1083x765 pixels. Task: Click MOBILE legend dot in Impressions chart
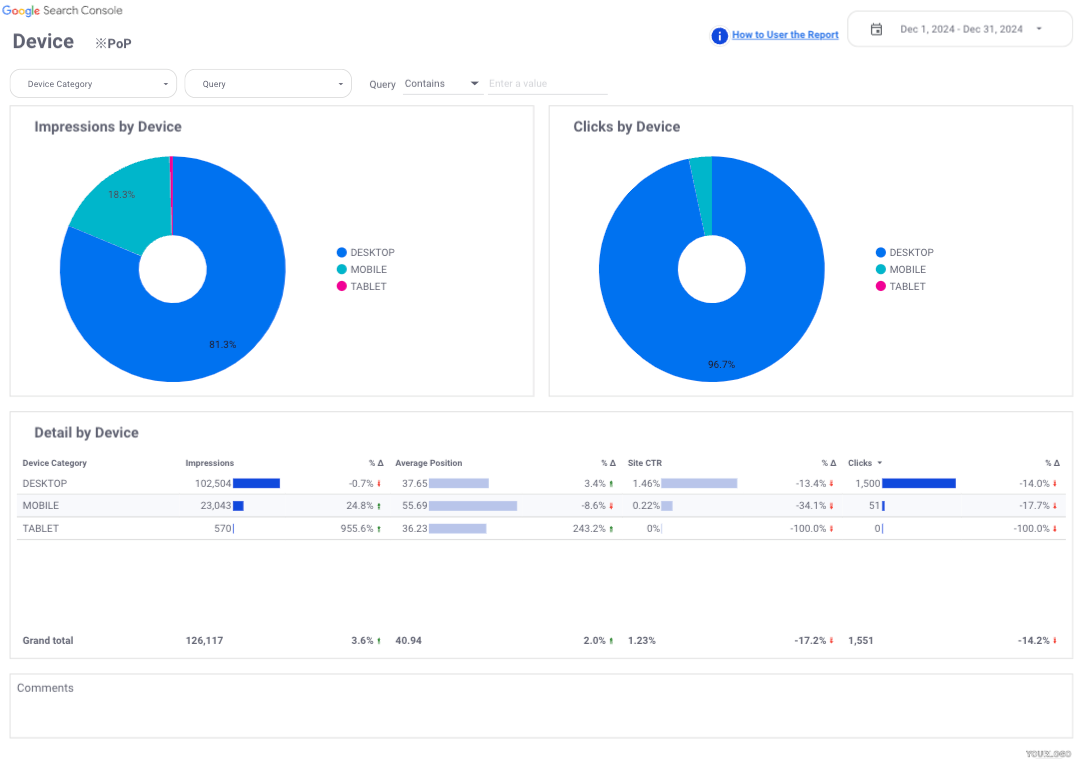[342, 270]
